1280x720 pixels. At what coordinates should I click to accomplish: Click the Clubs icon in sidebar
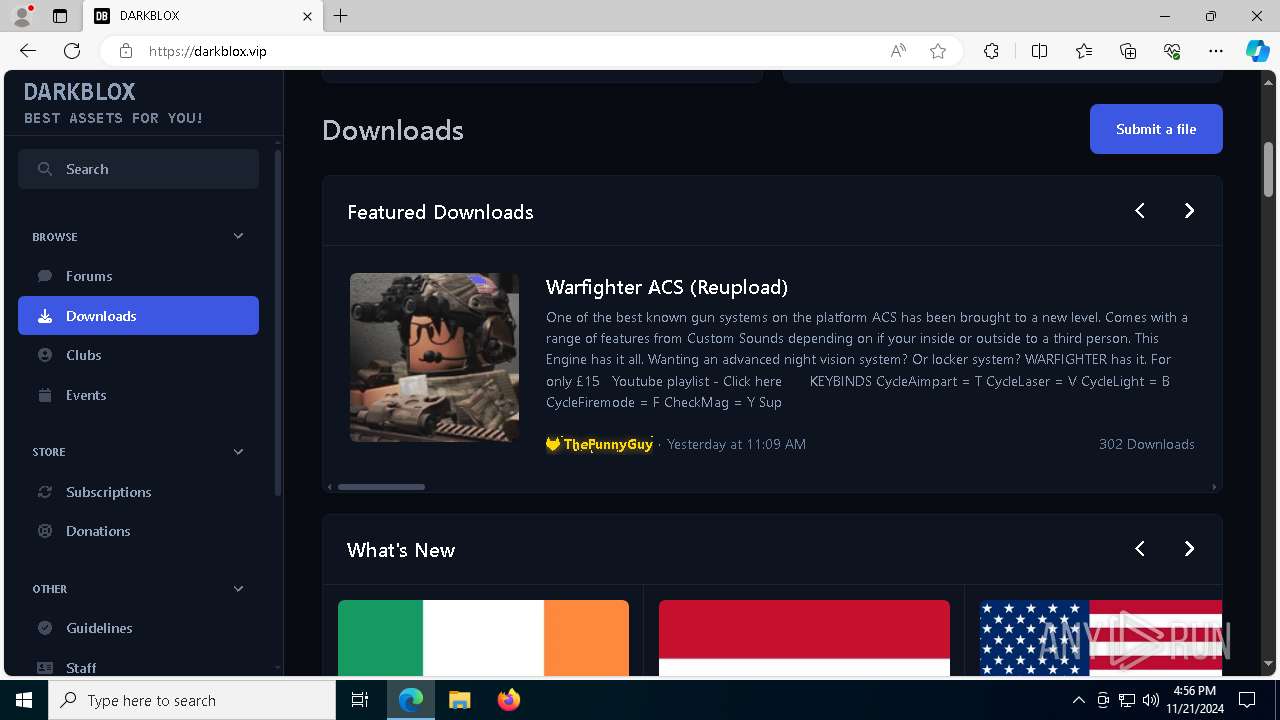[x=45, y=355]
